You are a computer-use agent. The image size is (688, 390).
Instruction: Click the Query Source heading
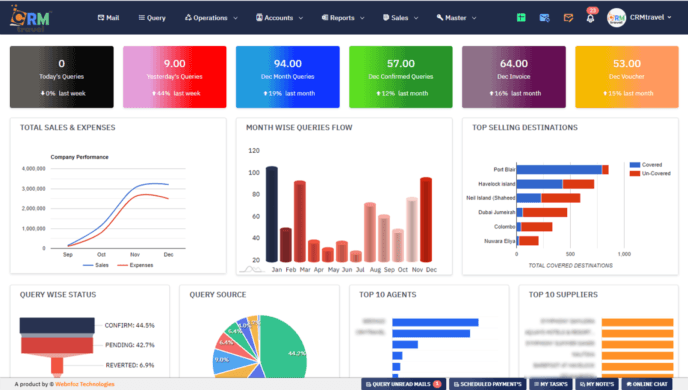click(218, 295)
